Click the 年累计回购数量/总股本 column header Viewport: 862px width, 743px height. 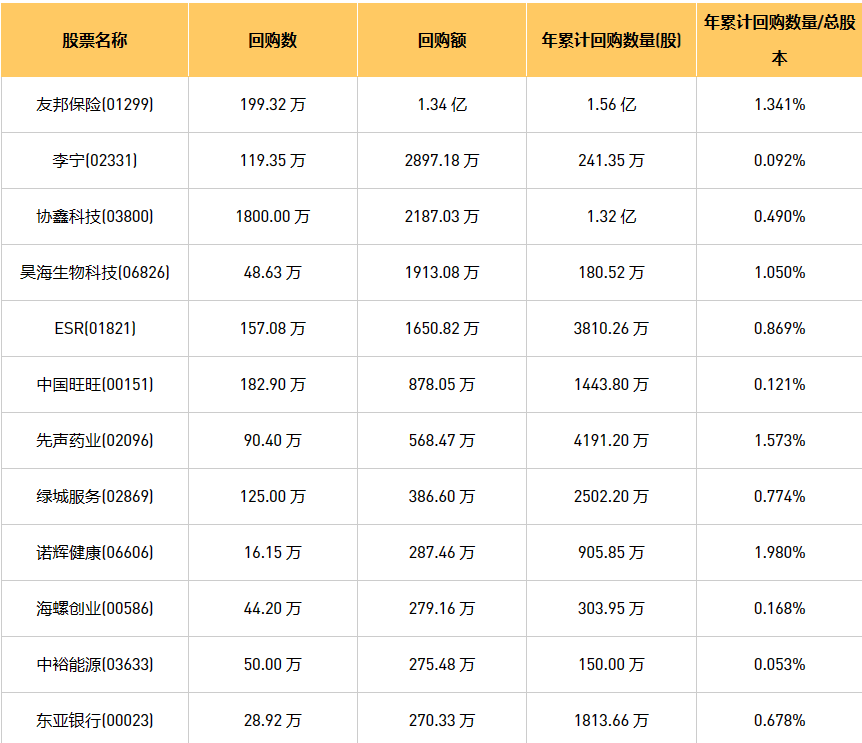tap(779, 40)
